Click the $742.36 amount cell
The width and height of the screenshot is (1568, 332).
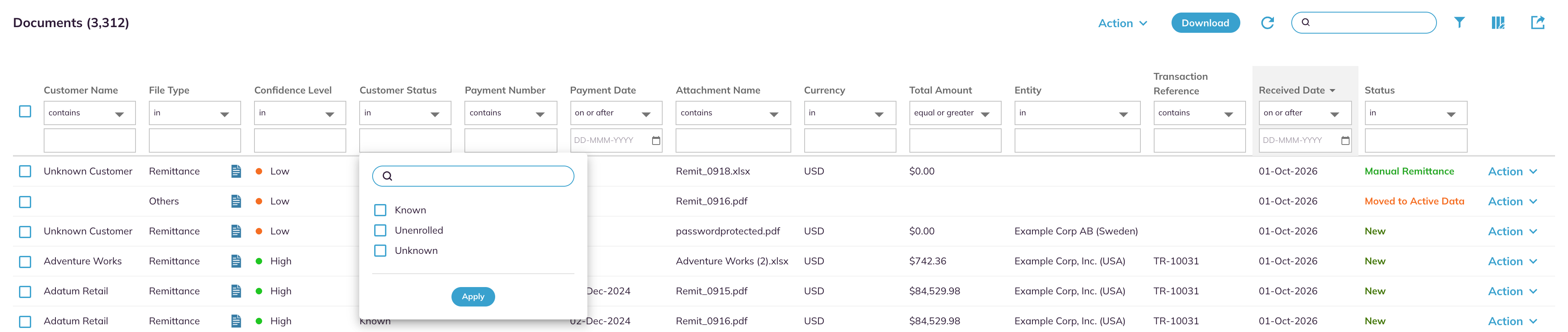click(928, 261)
